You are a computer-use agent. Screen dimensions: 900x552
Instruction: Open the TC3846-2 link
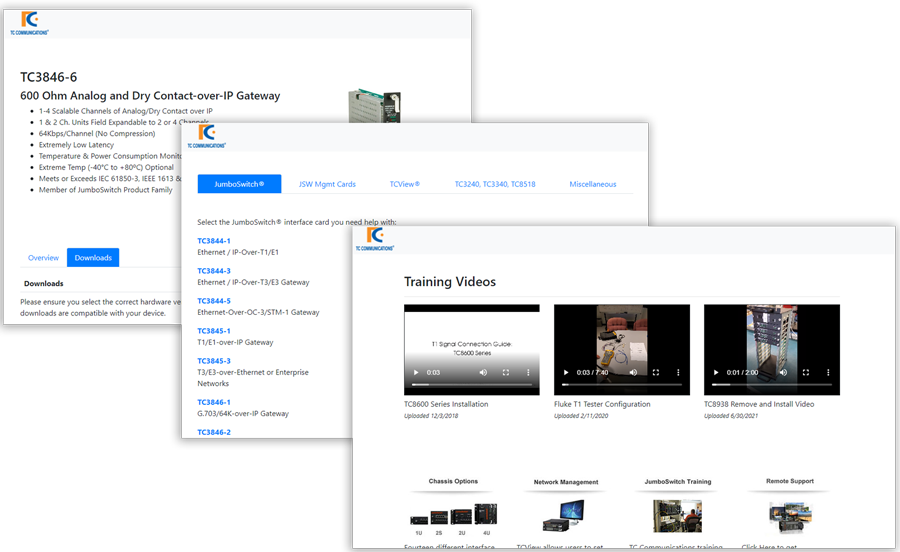click(x=214, y=432)
